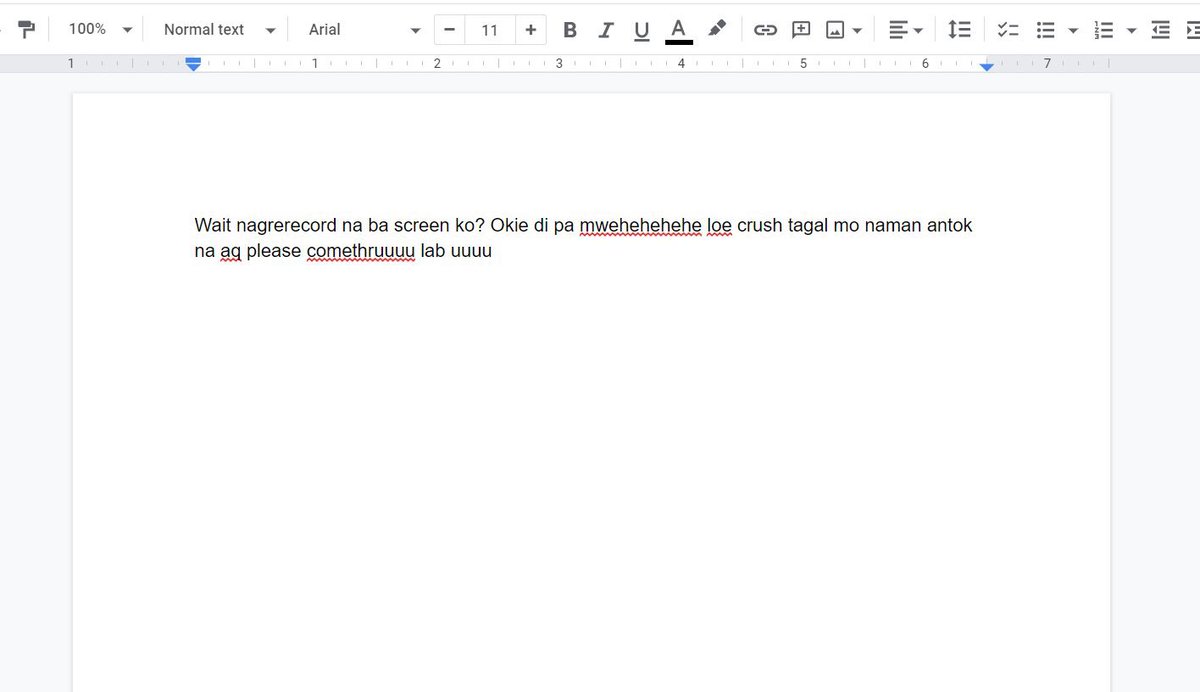This screenshot has height=692, width=1200.
Task: Click the word crush in document
Action: point(760,225)
